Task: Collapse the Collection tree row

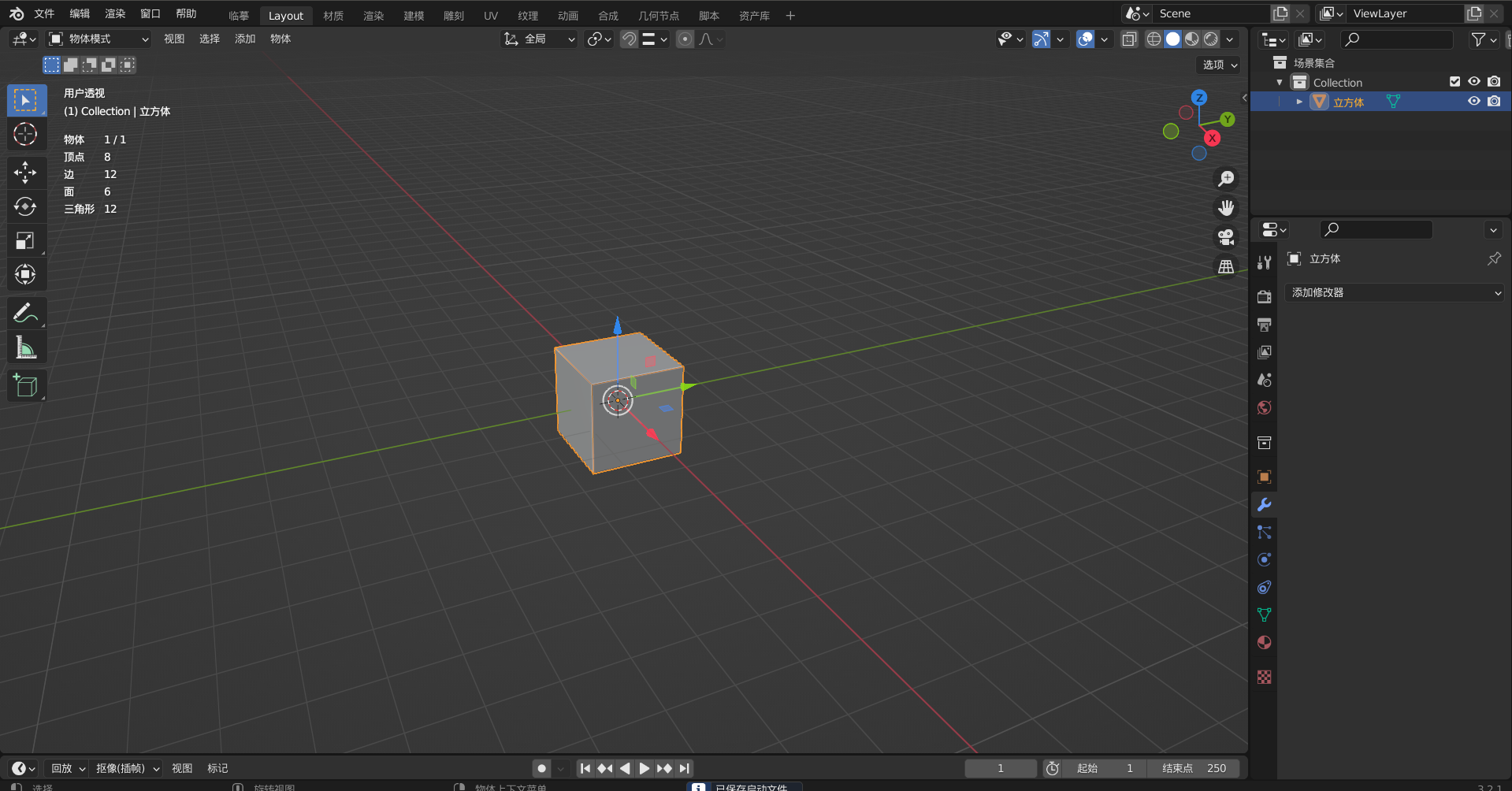Action: point(1280,82)
